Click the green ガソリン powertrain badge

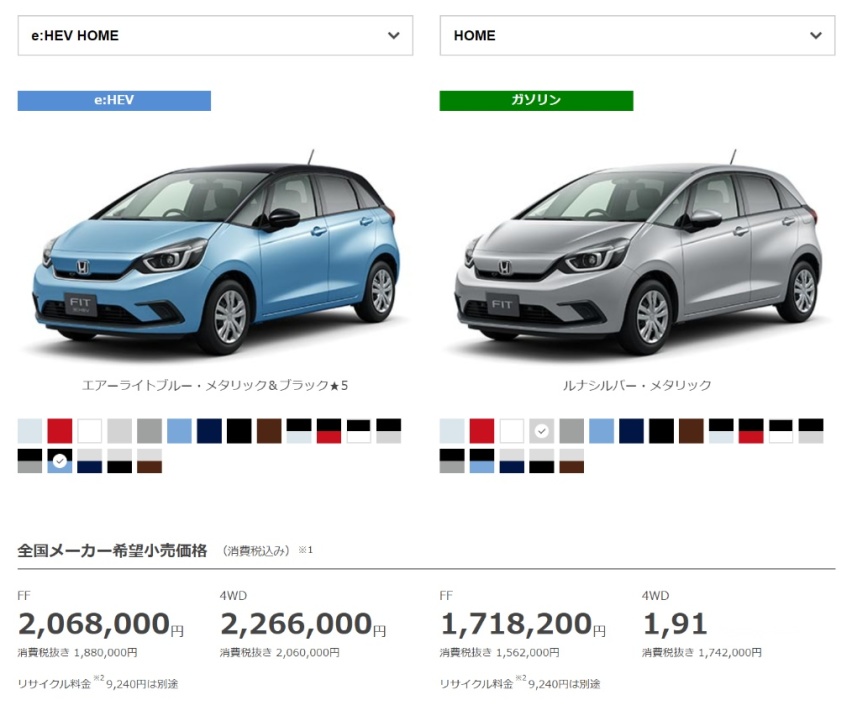click(536, 101)
